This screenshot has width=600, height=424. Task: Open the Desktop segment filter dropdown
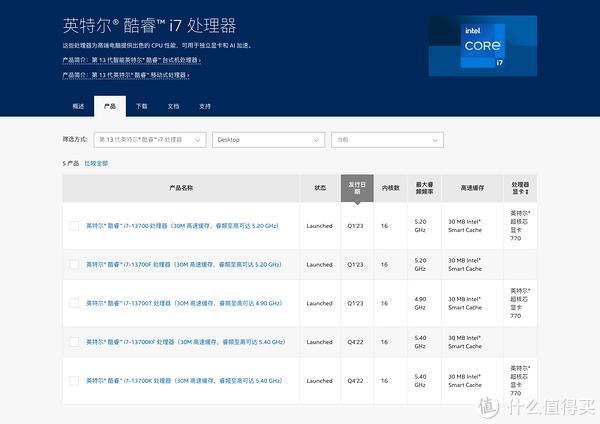(x=269, y=140)
